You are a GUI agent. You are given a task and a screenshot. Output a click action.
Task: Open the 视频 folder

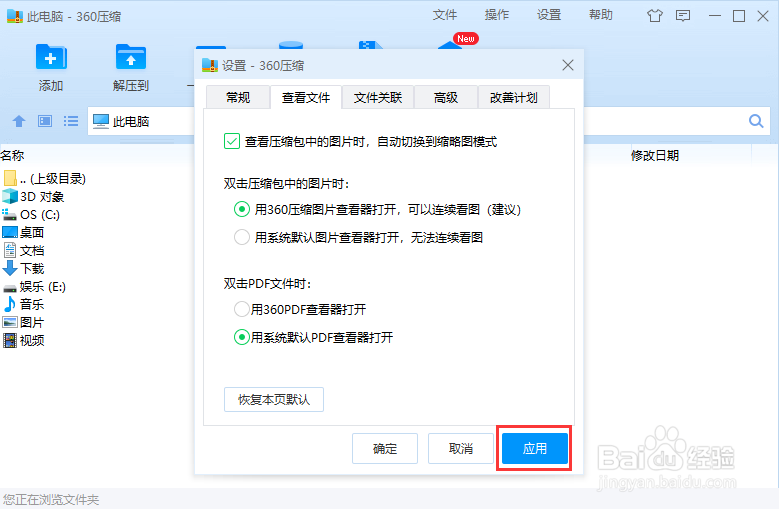(23, 340)
